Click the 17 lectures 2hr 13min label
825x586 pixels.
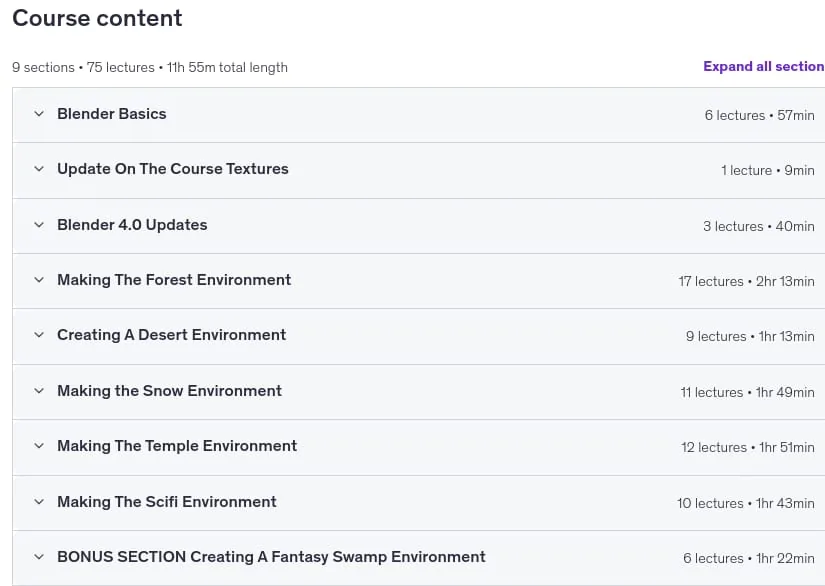(x=746, y=281)
